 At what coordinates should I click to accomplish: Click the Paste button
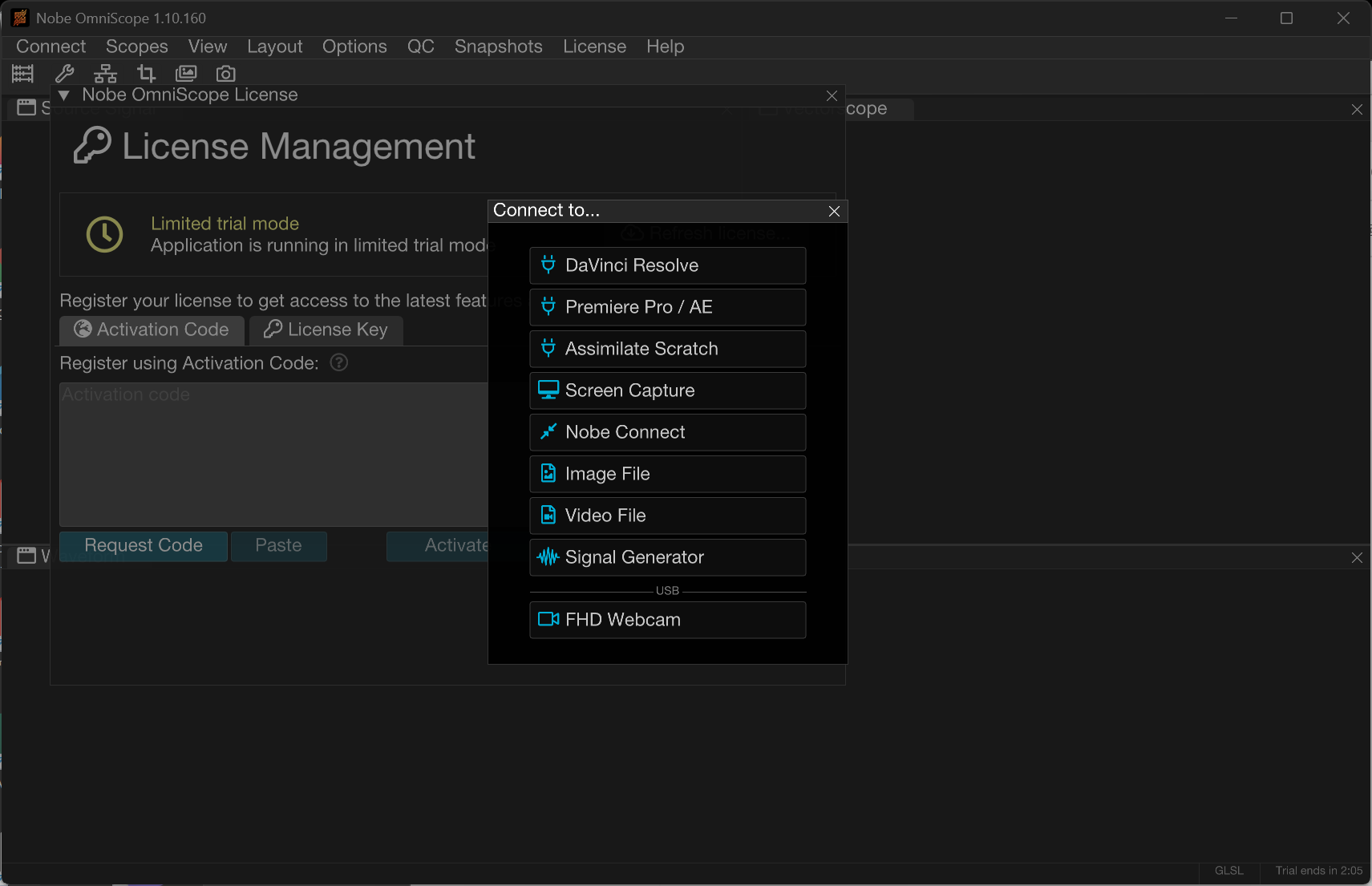point(278,546)
